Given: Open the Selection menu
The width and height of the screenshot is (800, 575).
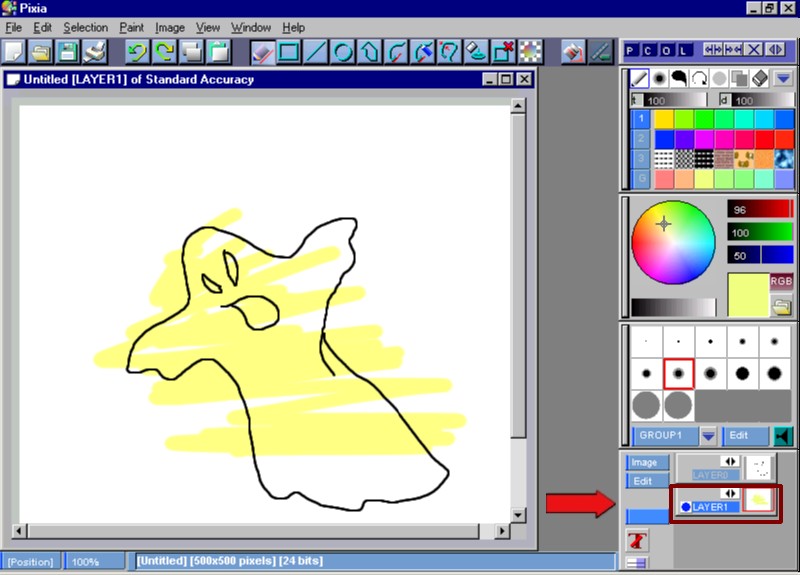Looking at the screenshot, I should coord(85,28).
